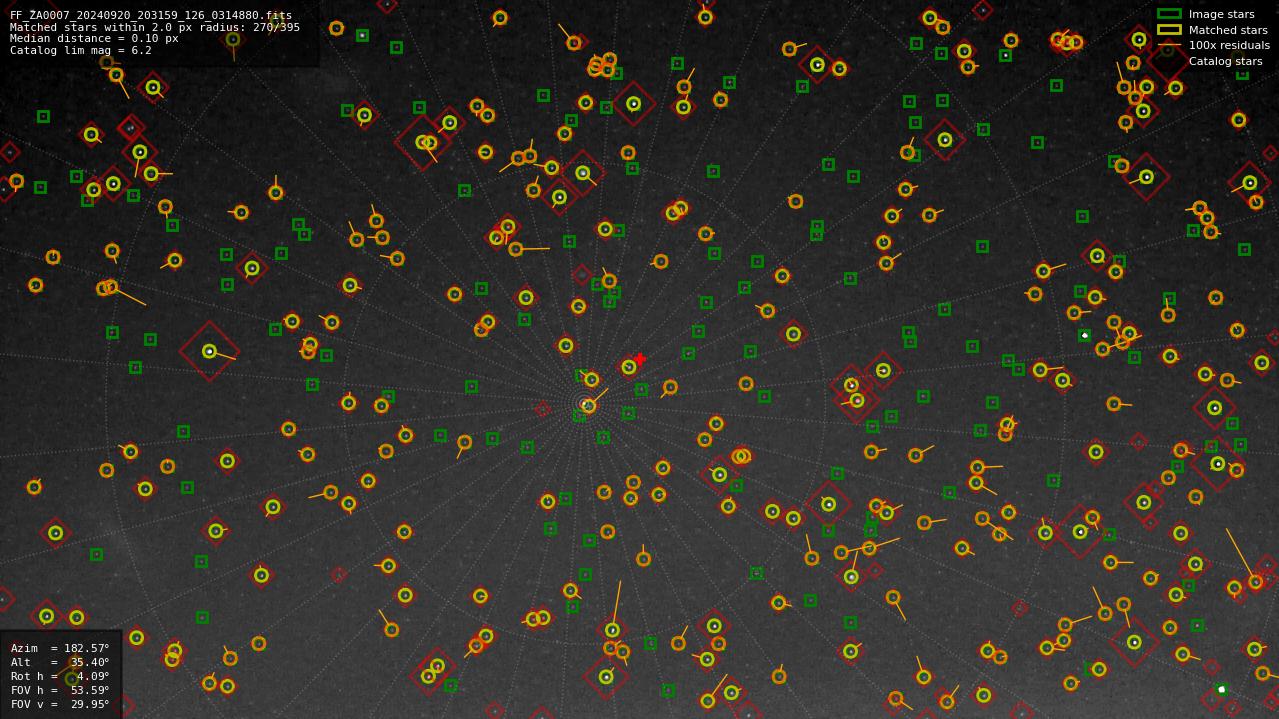Image resolution: width=1279 pixels, height=719 pixels.
Task: Click the 'FOV v = 29.95°' value
Action: point(60,704)
